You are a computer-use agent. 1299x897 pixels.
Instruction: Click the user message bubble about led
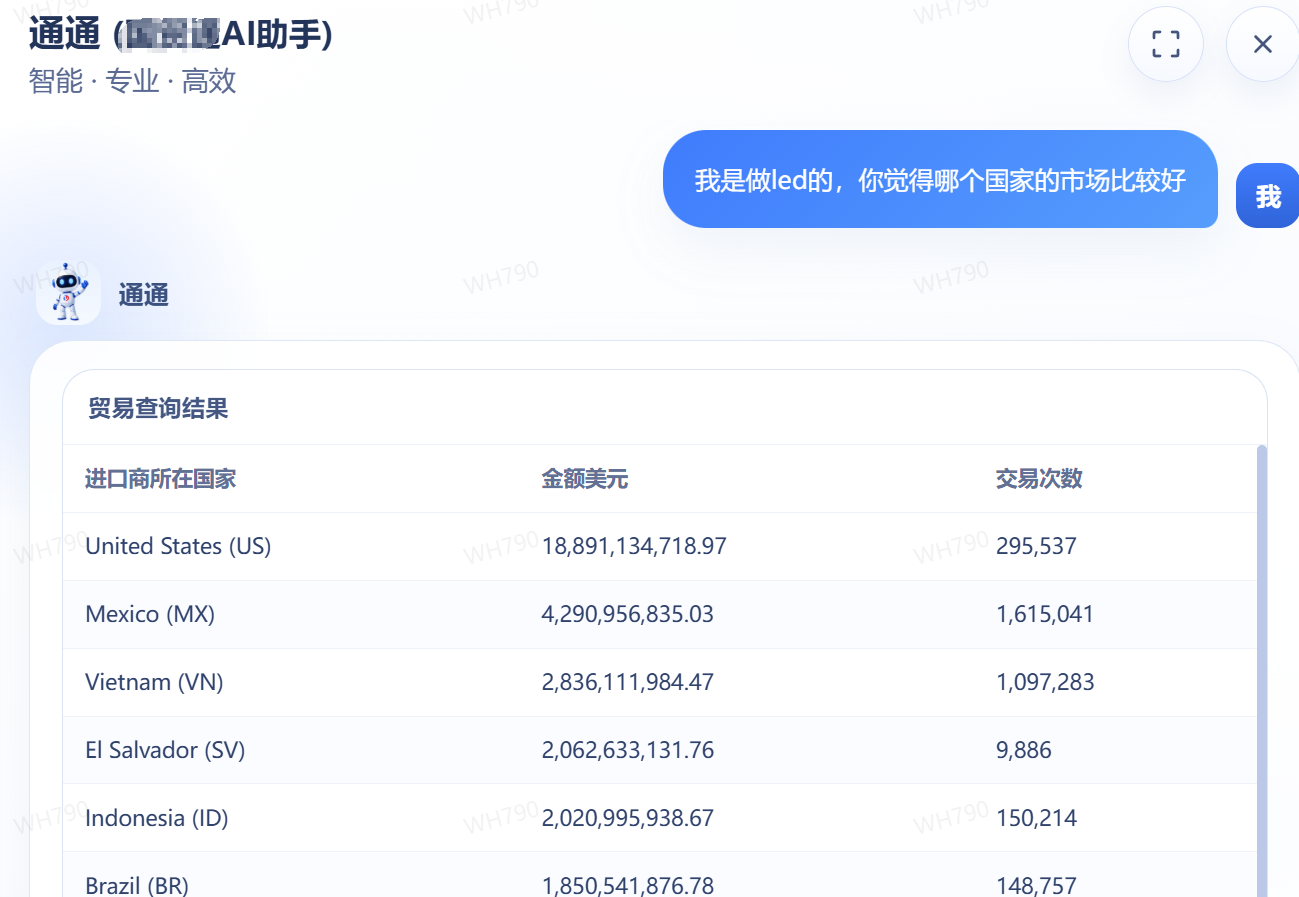(940, 180)
